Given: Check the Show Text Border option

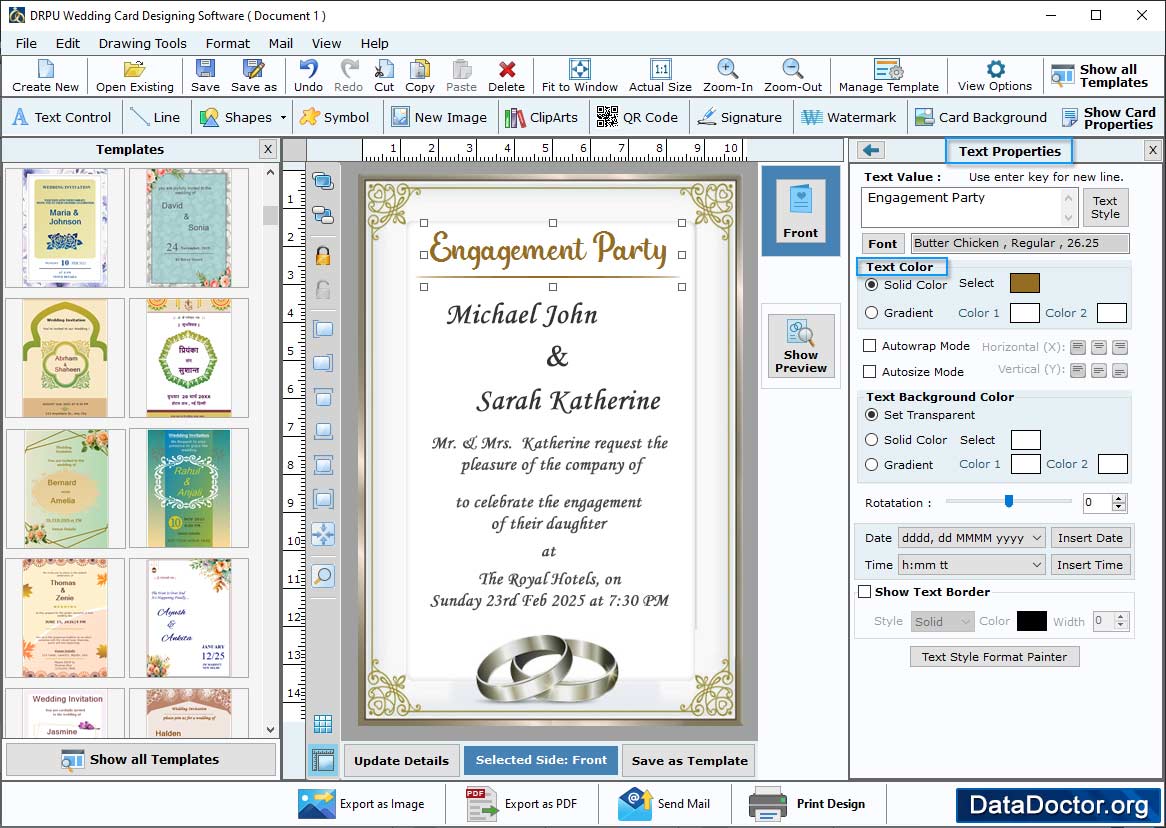Looking at the screenshot, I should 865,592.
